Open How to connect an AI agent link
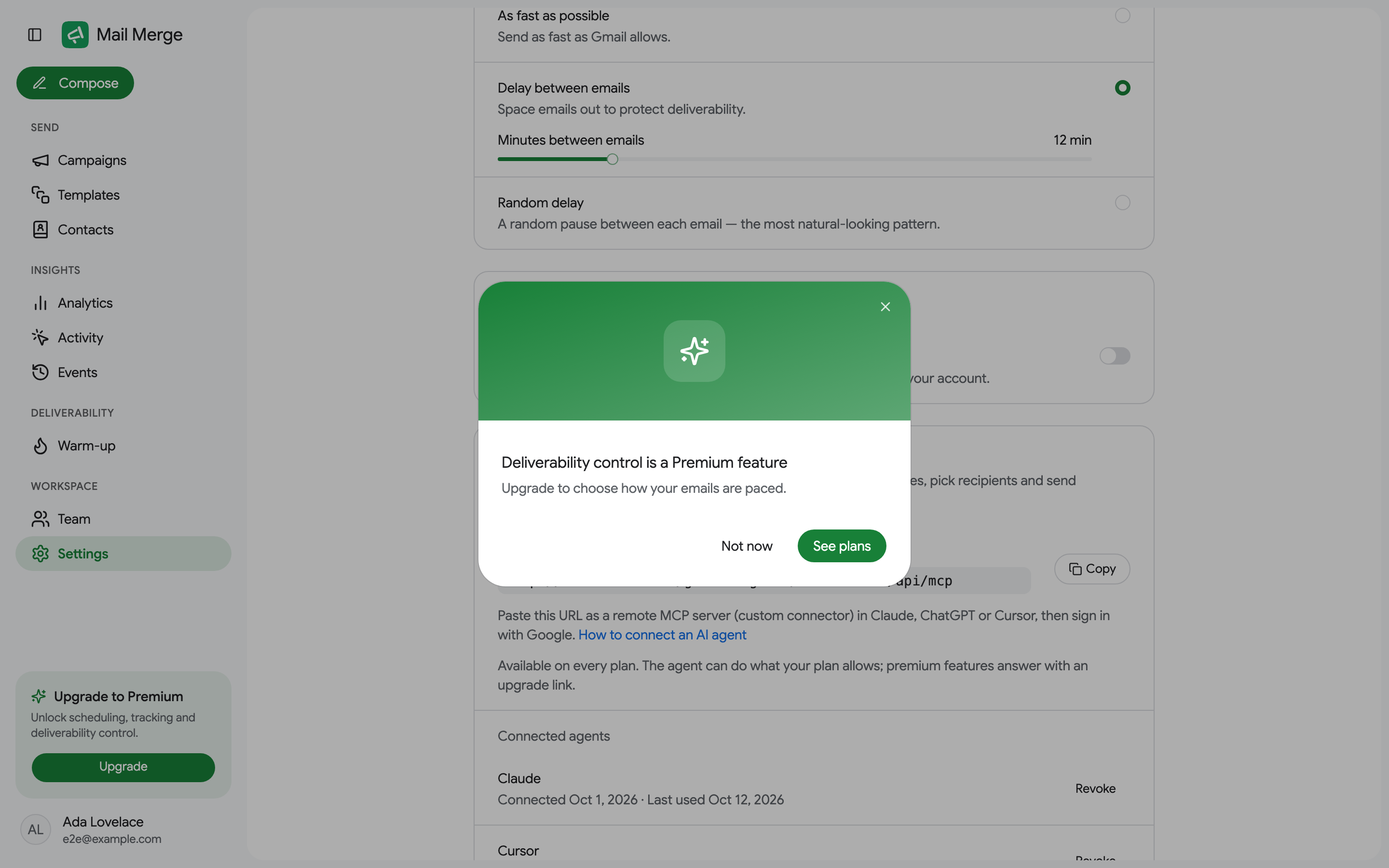Image resolution: width=1389 pixels, height=868 pixels. click(x=662, y=635)
